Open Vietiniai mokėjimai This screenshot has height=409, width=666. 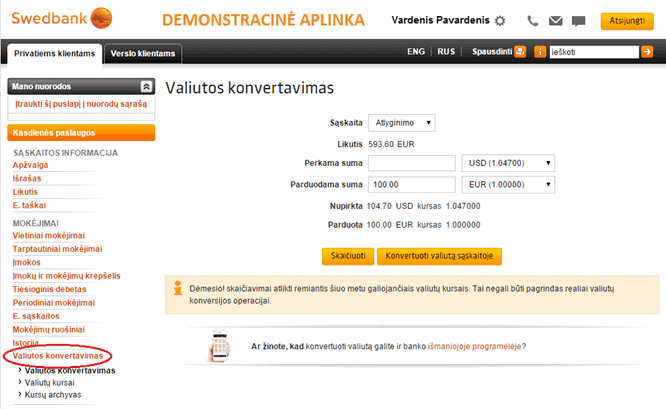point(48,235)
